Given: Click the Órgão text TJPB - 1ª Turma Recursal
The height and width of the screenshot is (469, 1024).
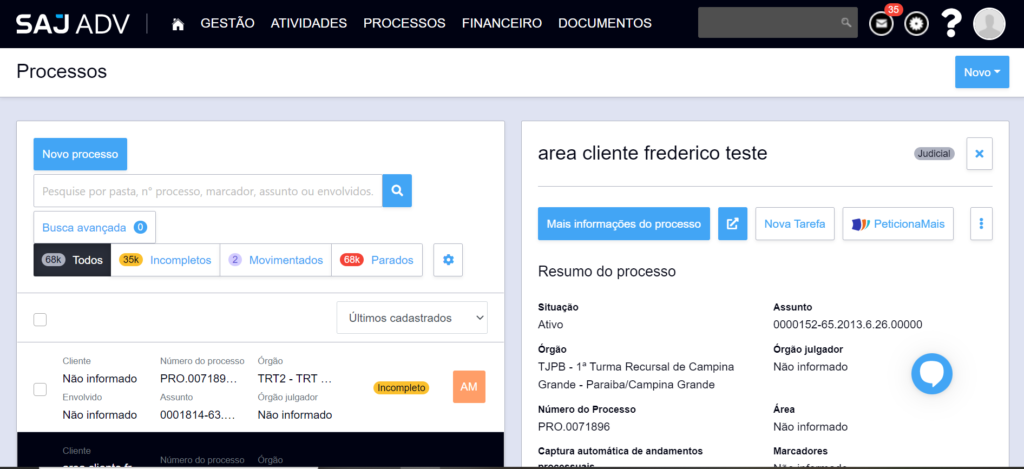Looking at the screenshot, I should 636,376.
